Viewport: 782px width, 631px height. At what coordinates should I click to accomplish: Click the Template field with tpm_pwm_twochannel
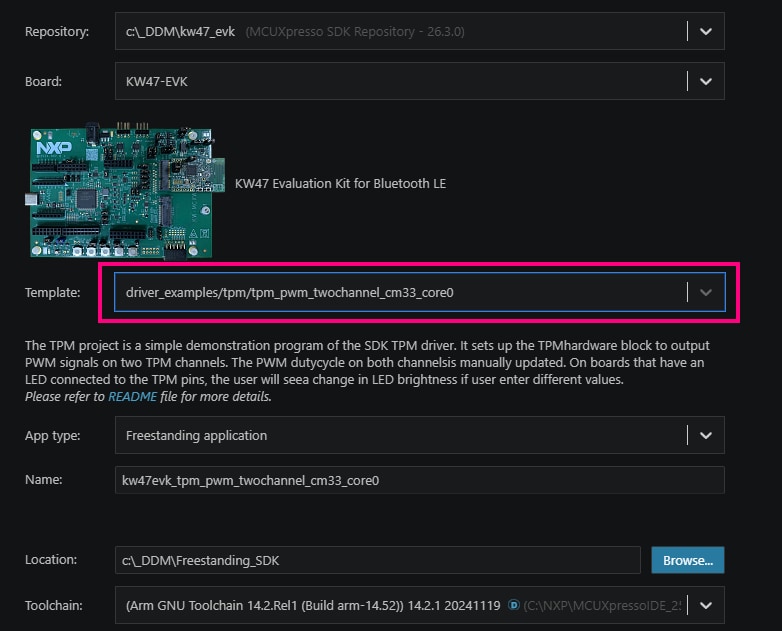tap(419, 292)
